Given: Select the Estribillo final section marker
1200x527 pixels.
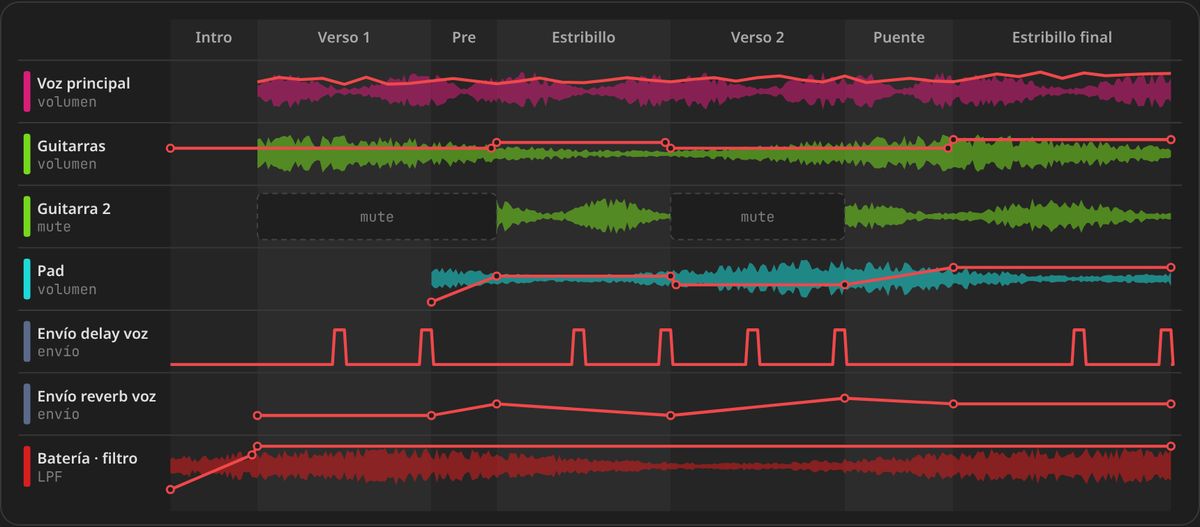Looking at the screenshot, I should coord(1061,37).
